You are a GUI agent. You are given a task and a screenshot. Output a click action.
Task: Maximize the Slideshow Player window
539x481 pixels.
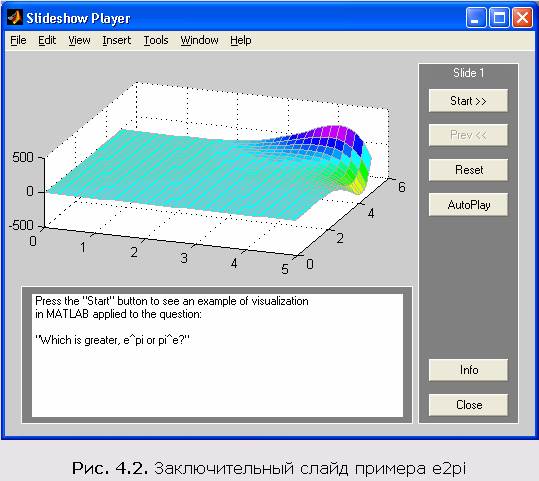[499, 17]
